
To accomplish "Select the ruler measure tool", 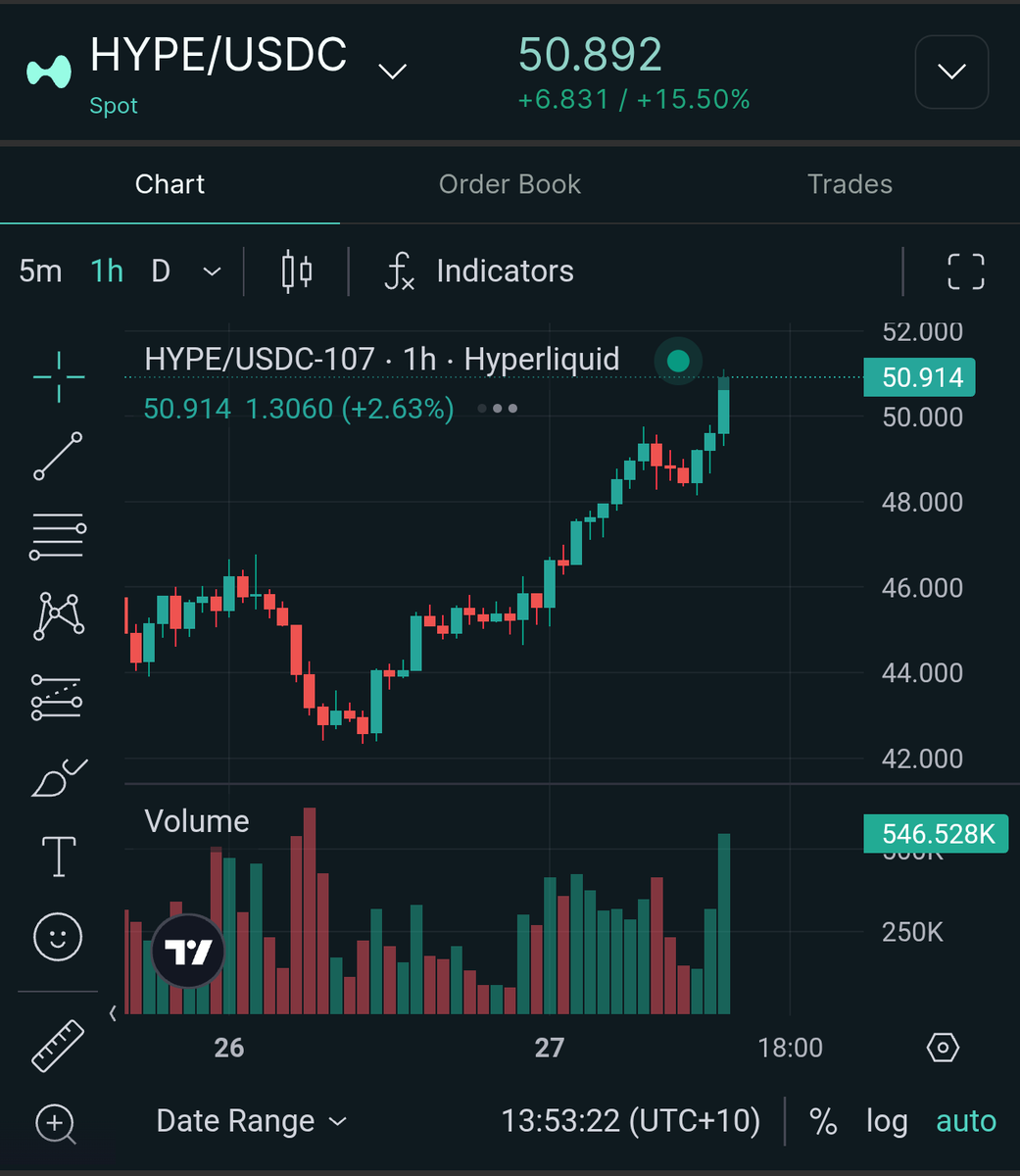I will (59, 1046).
